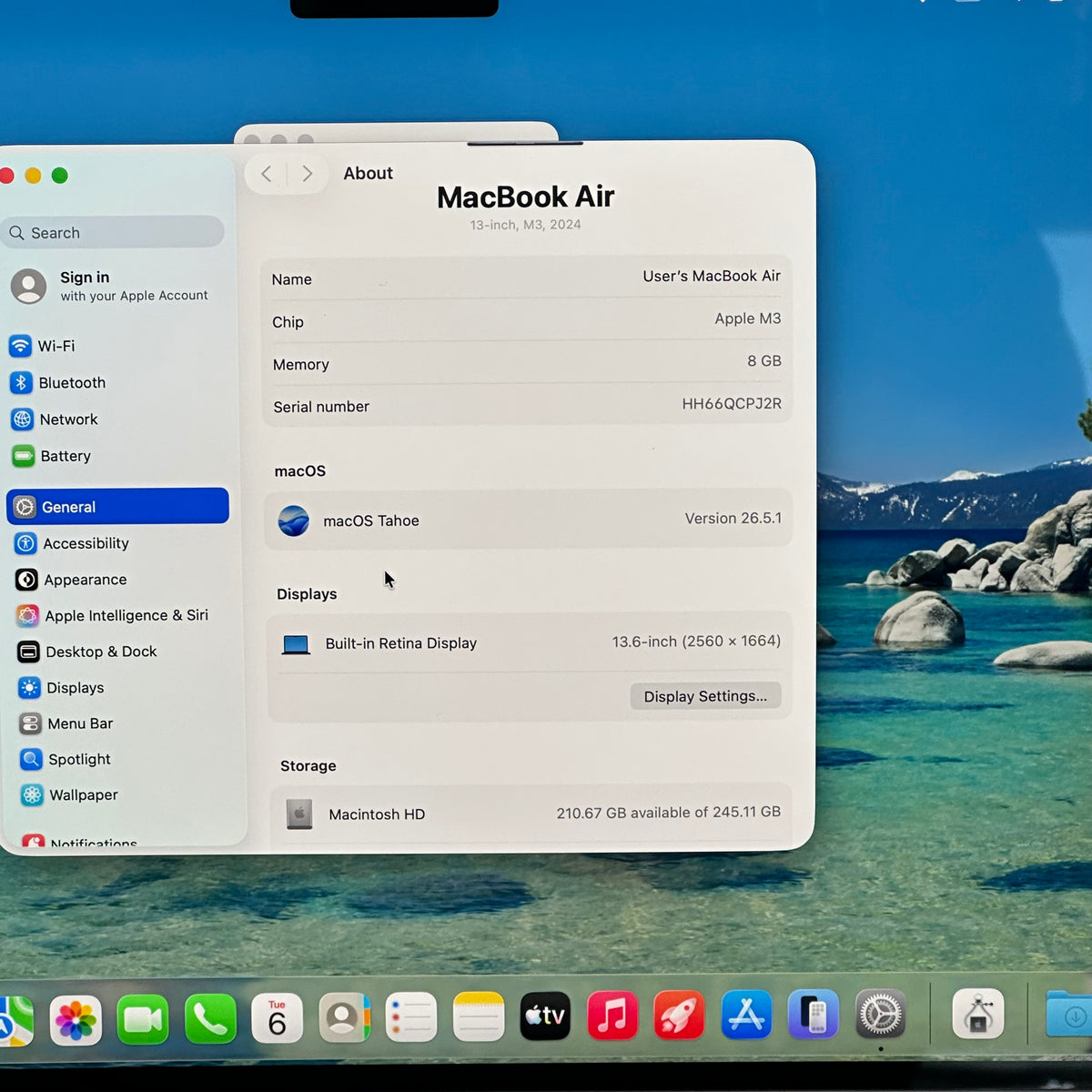This screenshot has width=1092, height=1092.
Task: Click the 8 GB memory value
Action: tap(764, 361)
